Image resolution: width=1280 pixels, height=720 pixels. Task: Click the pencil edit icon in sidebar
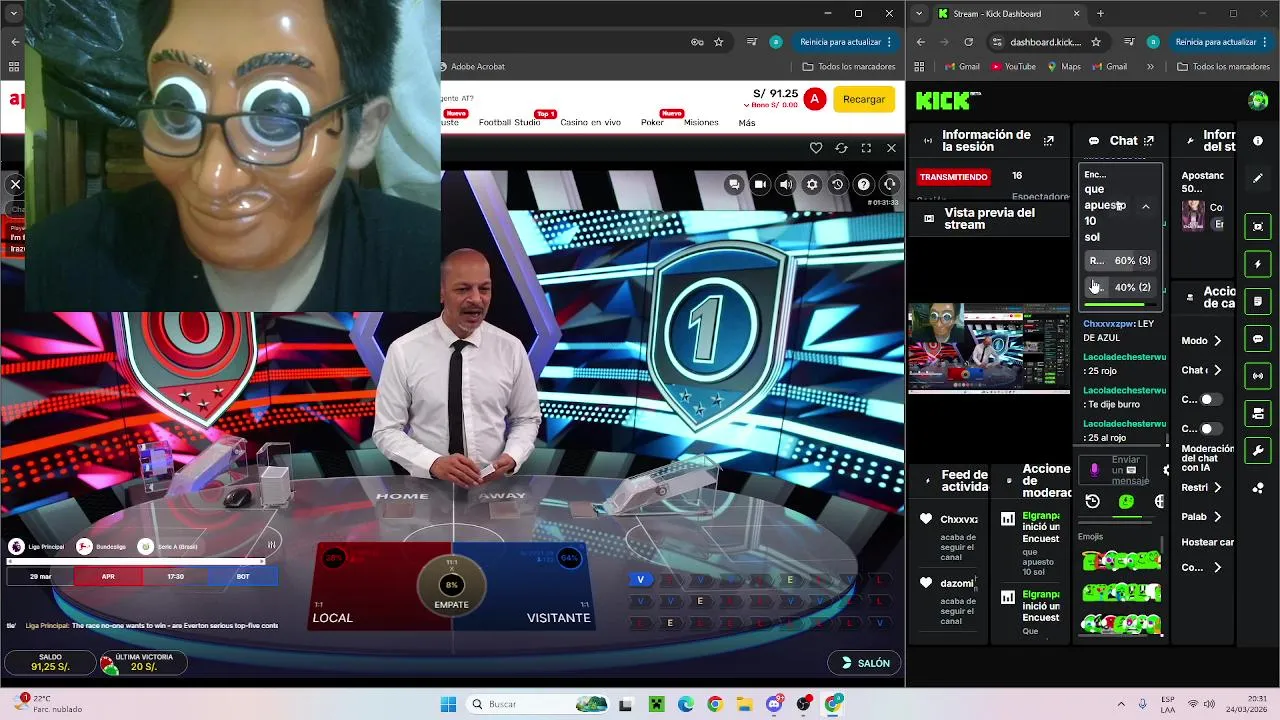coord(1258,178)
